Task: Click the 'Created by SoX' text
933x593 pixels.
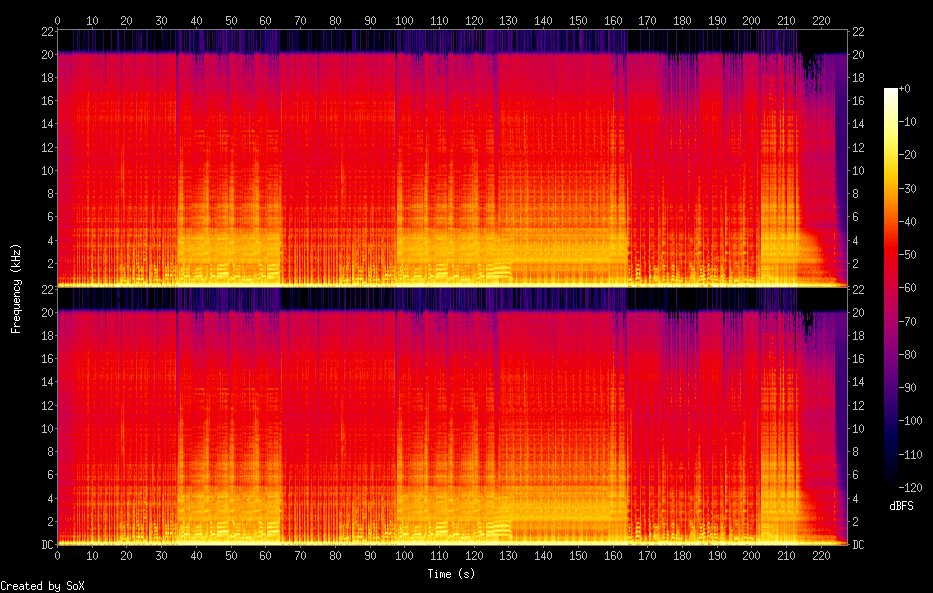Action: (x=42, y=586)
